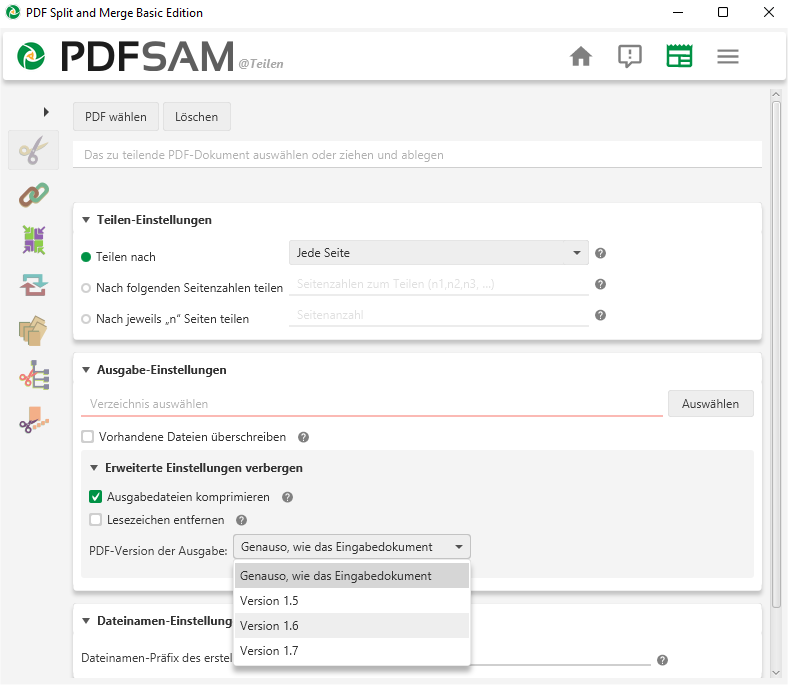Show help for Seitenanzahl field

pyautogui.click(x=600, y=315)
